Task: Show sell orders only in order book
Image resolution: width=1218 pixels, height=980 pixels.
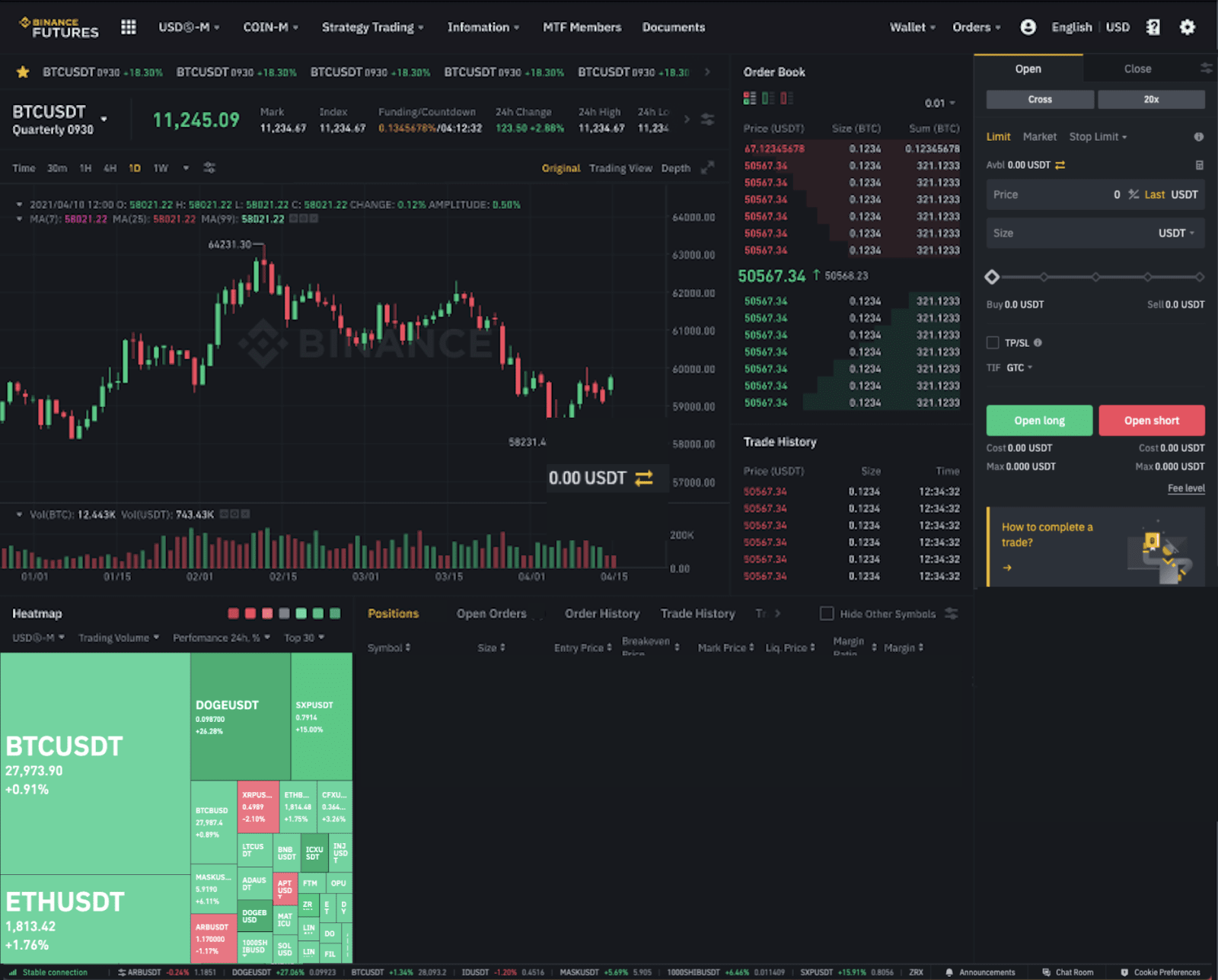Action: [x=786, y=98]
